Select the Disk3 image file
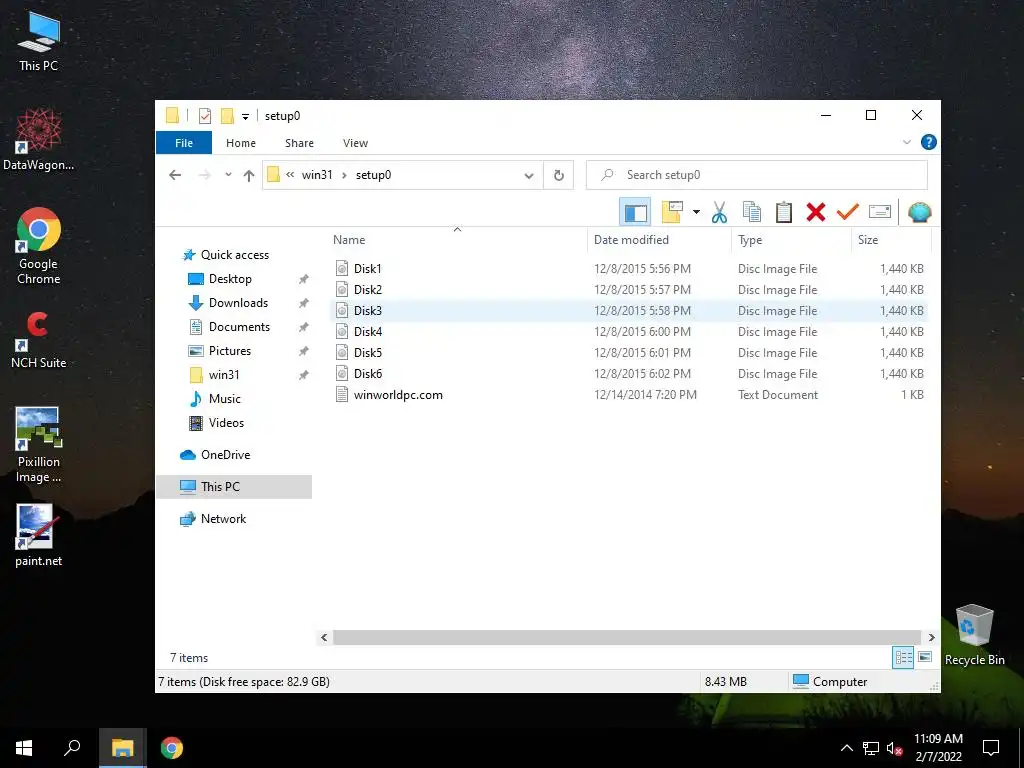 pyautogui.click(x=368, y=310)
